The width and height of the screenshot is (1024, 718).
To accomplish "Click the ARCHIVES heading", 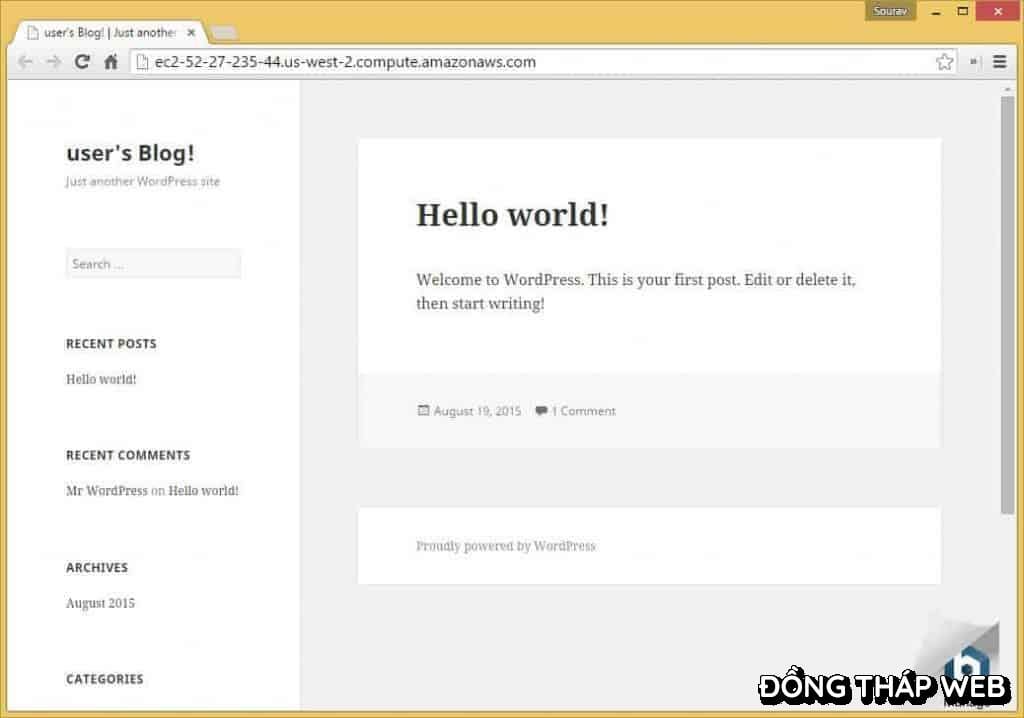I will click(x=97, y=568).
